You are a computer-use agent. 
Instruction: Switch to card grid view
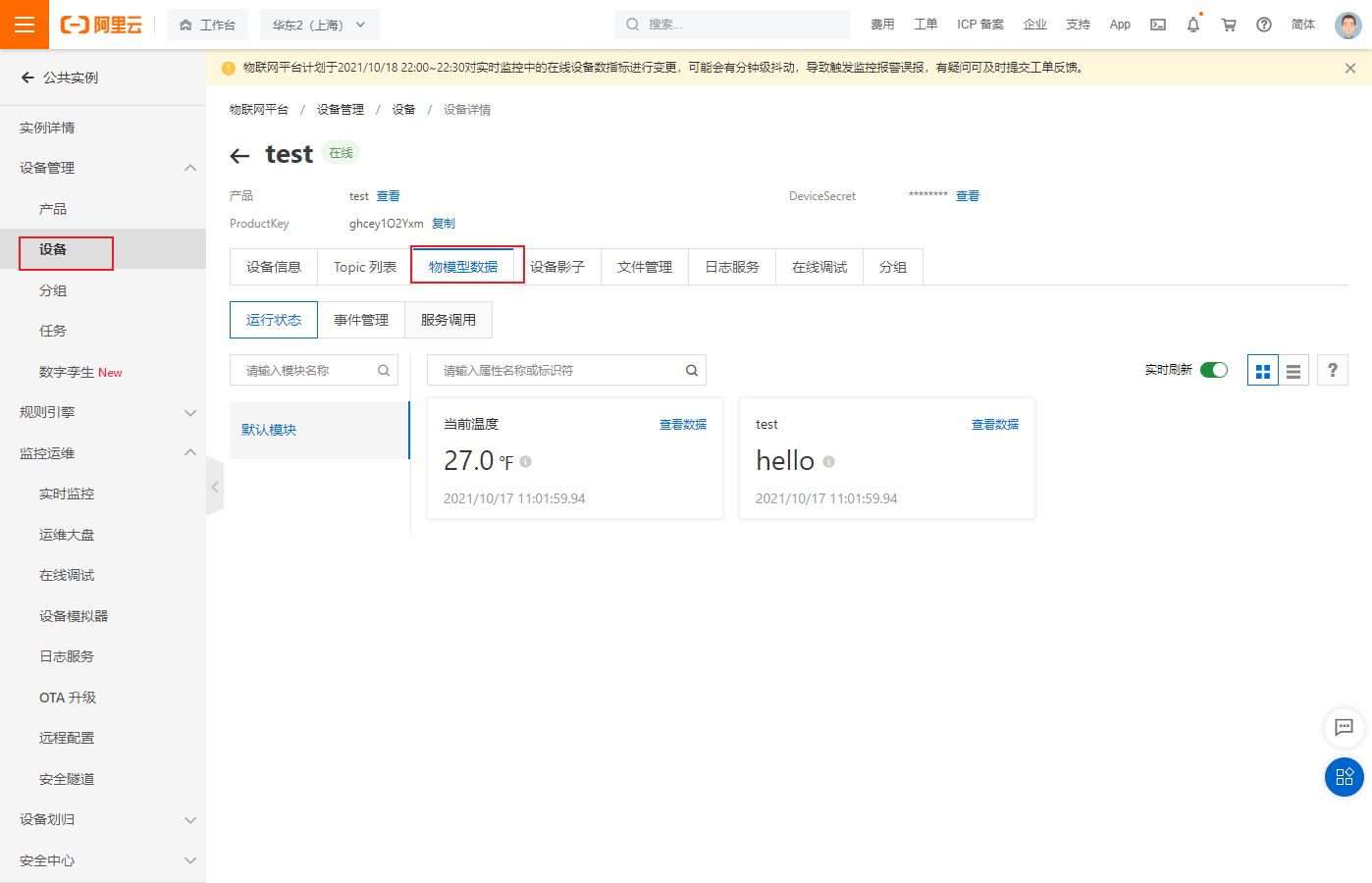[1263, 370]
